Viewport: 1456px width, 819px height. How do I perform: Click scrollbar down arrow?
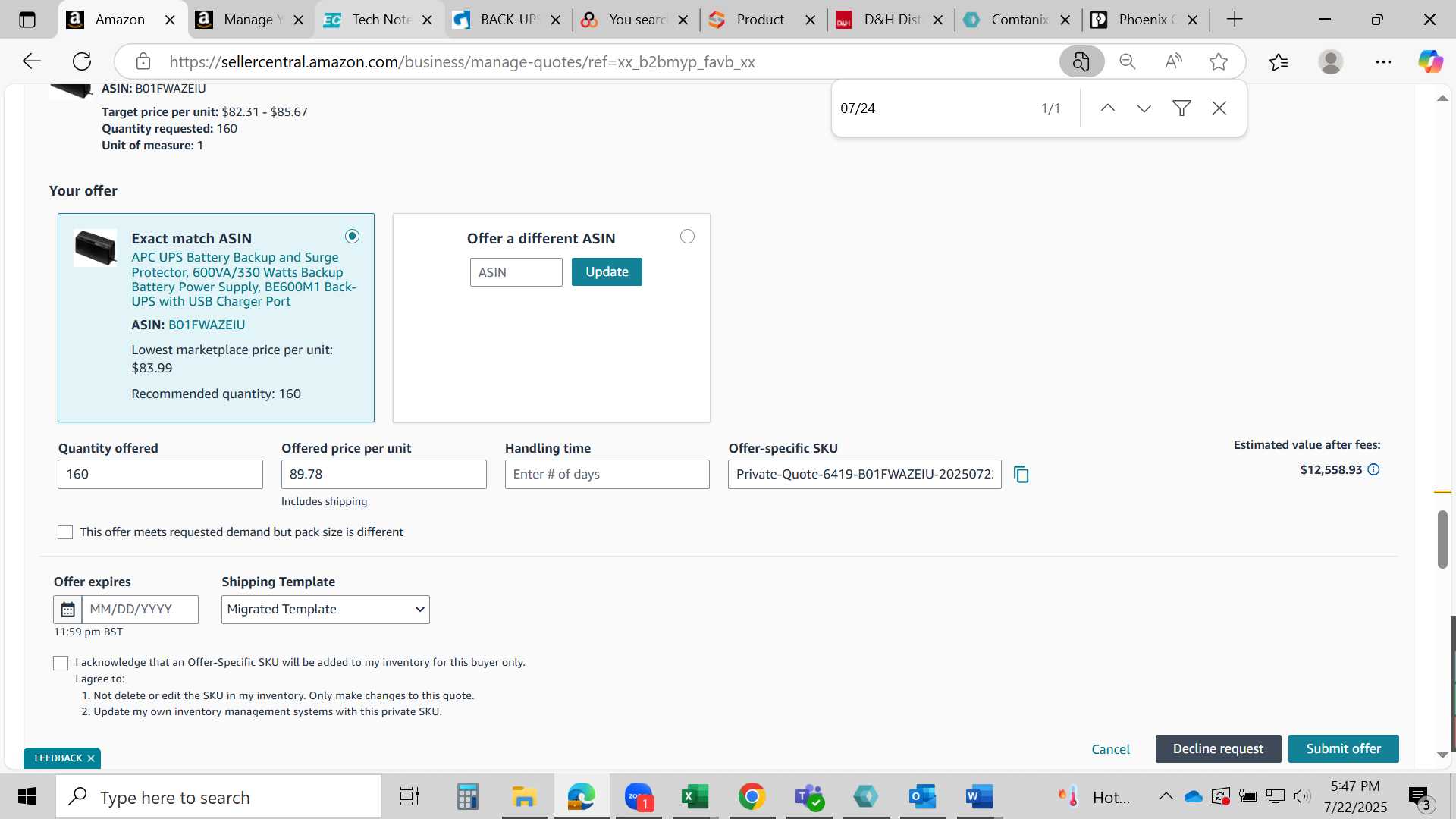coord(1442,755)
